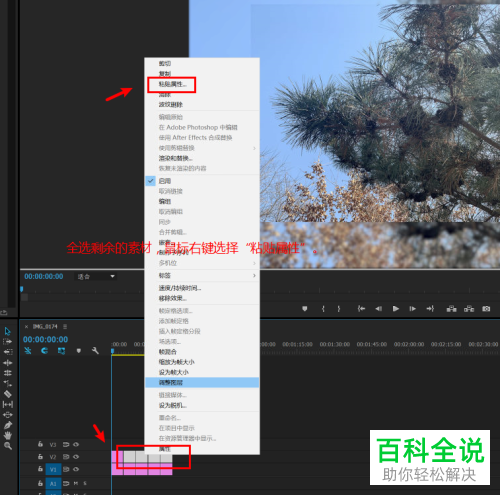The image size is (500, 495).
Task: Choose 速度/持续时间 from context menu
Action: [x=180, y=288]
